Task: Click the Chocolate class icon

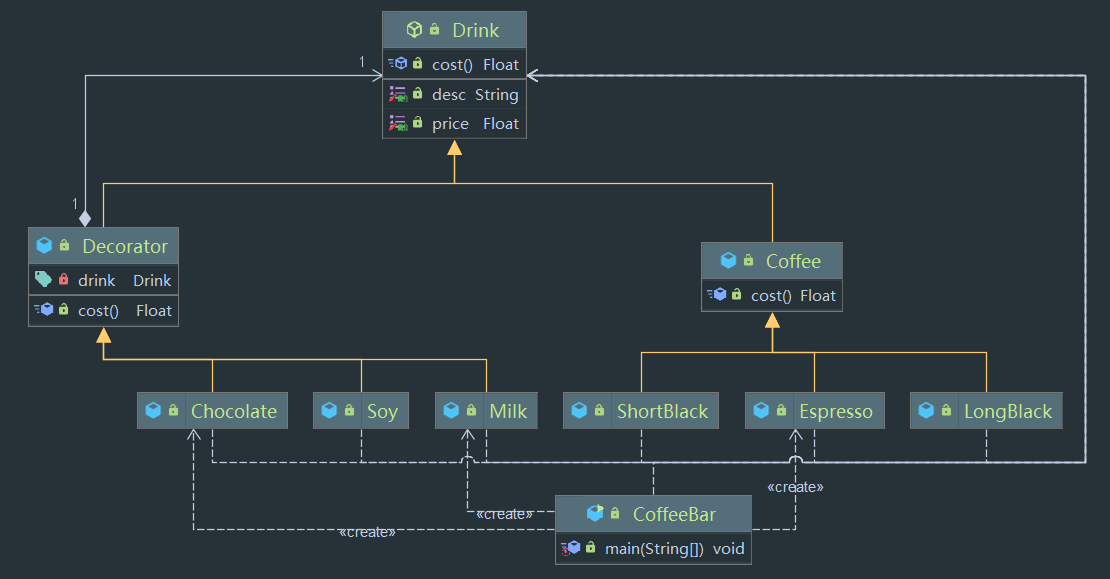Action: point(153,410)
